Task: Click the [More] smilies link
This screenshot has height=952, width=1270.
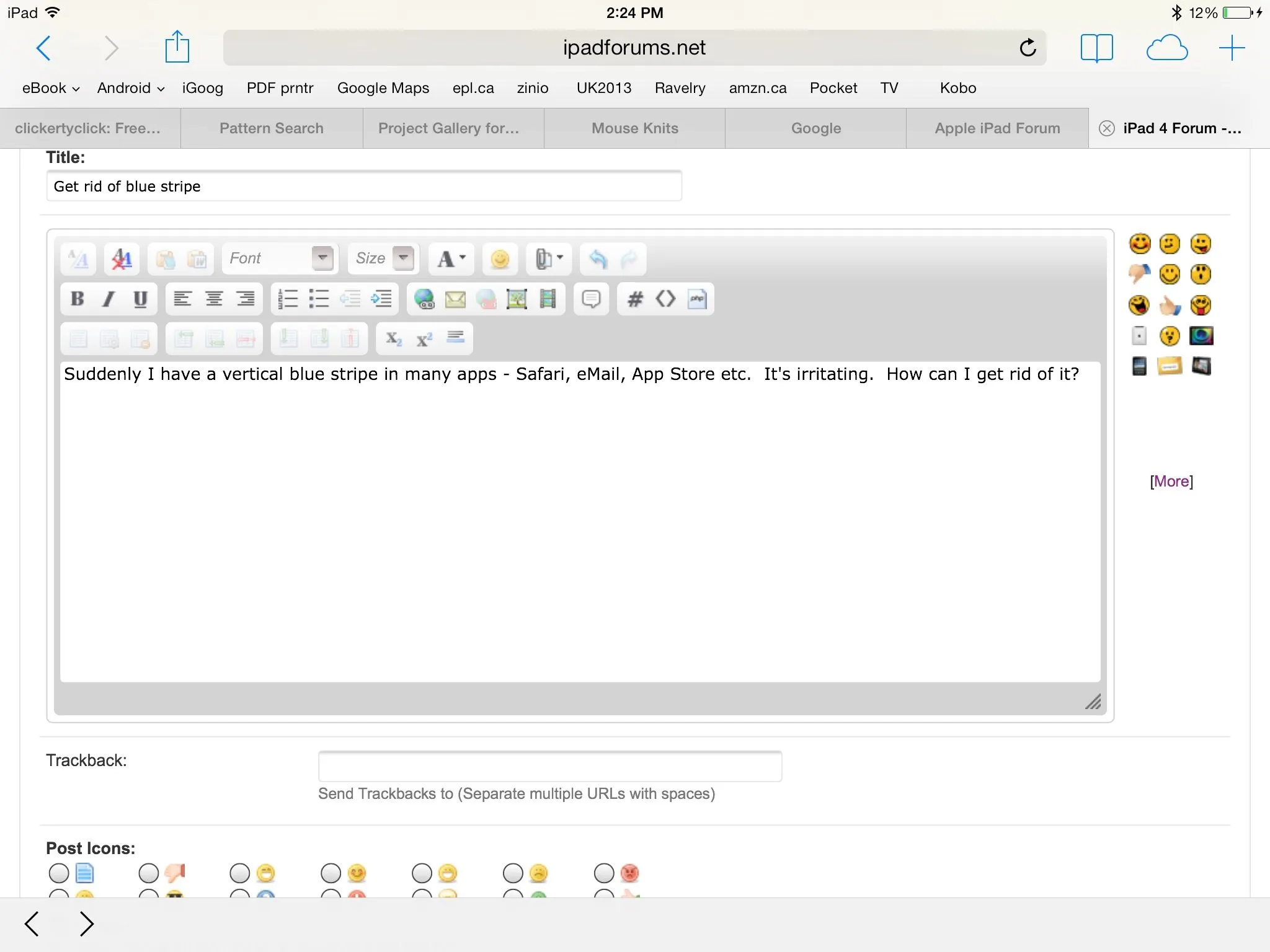Action: [1171, 482]
